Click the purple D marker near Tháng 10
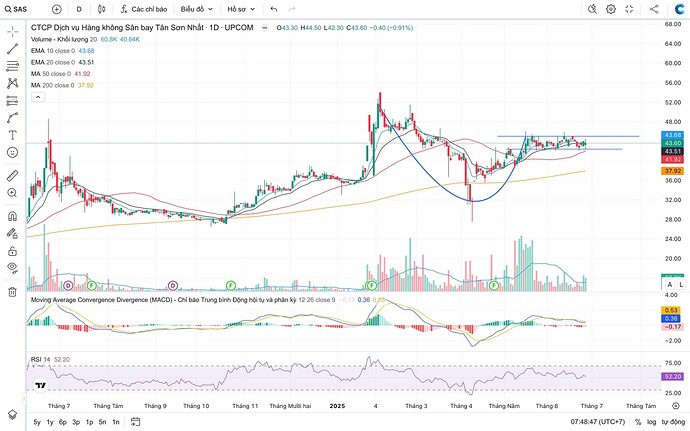Image resolution: width=690 pixels, height=431 pixels. pyautogui.click(x=173, y=286)
